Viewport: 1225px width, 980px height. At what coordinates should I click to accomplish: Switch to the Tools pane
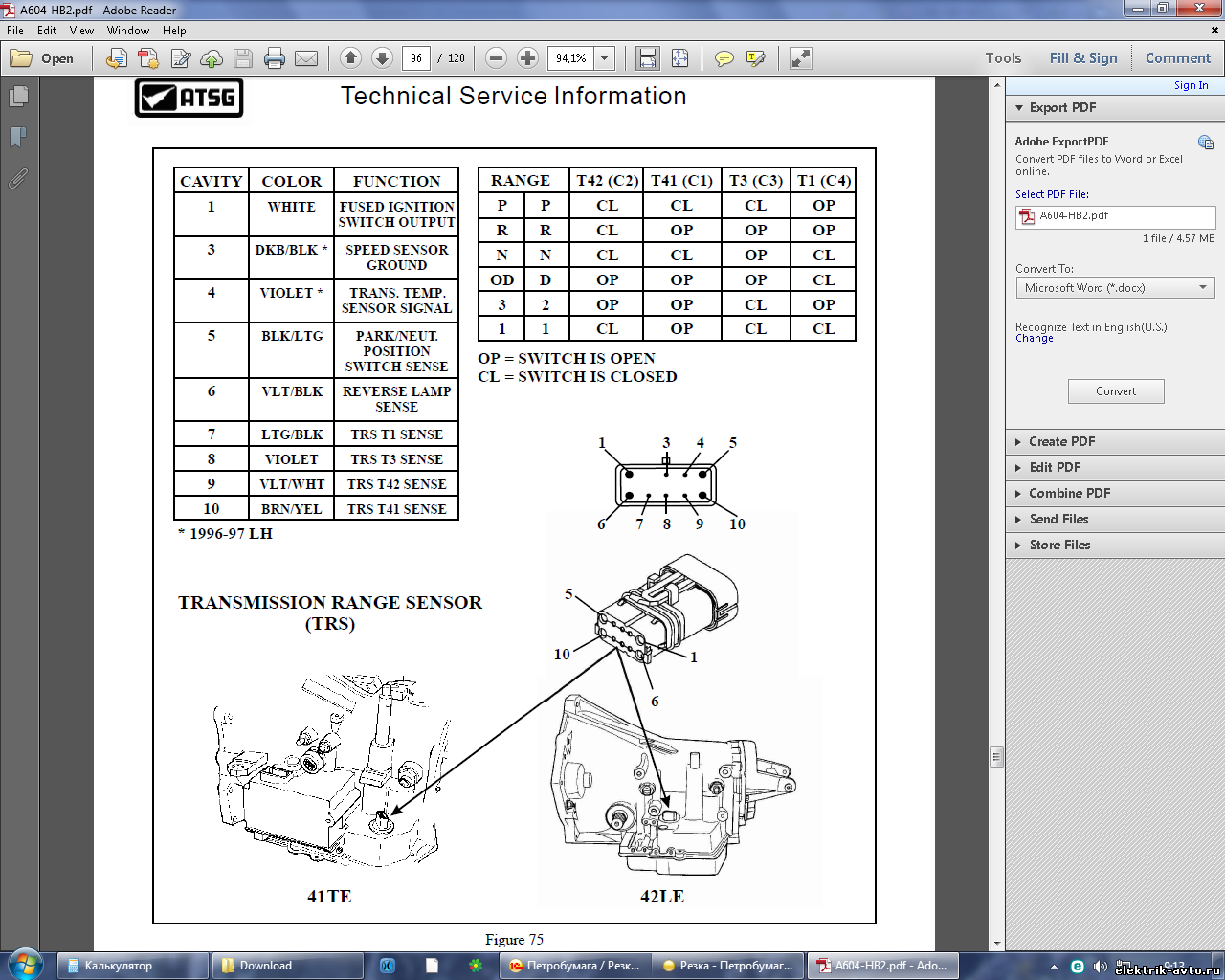pos(1003,58)
